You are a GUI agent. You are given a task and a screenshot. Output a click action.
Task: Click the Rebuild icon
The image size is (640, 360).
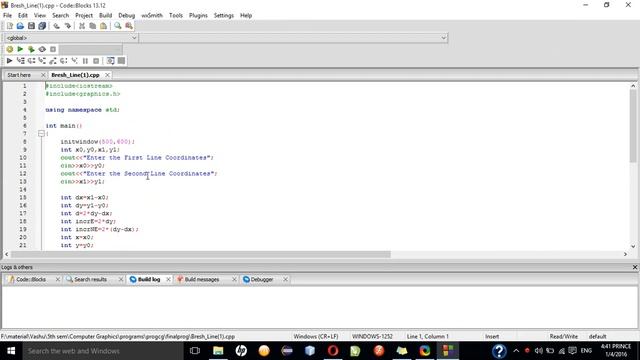pos(42,49)
